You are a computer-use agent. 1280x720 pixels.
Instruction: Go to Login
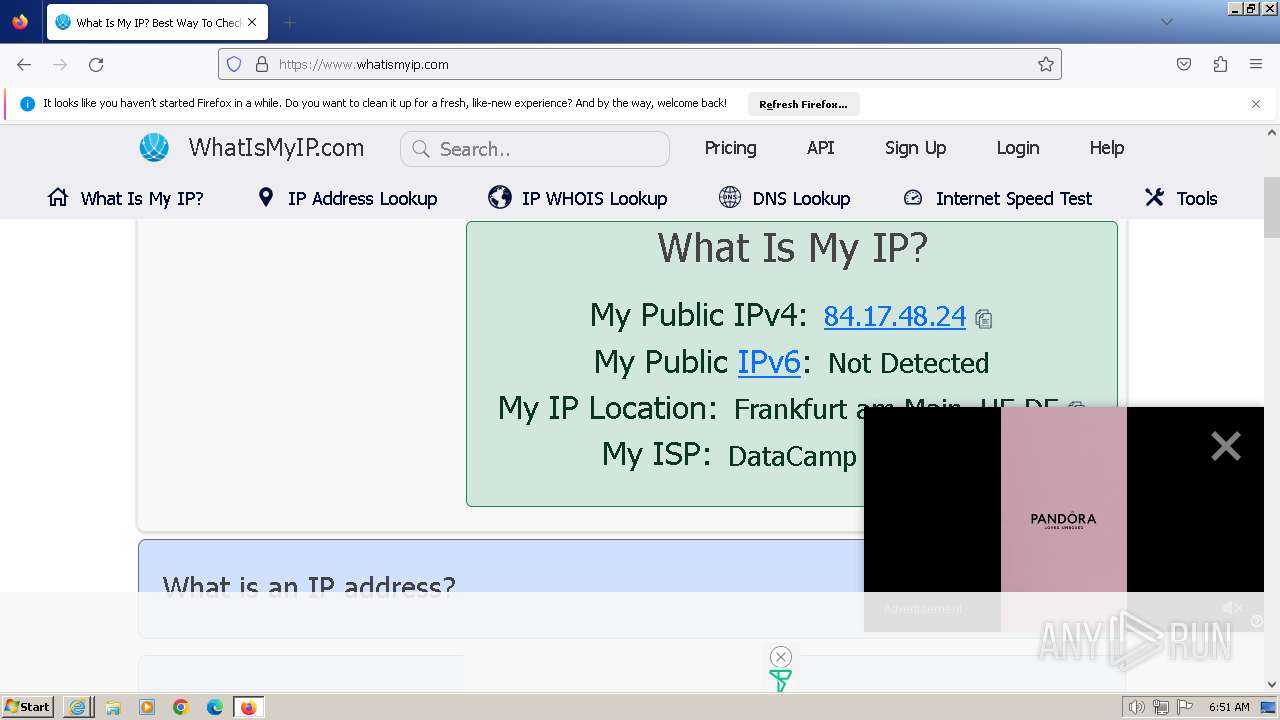coord(1017,148)
